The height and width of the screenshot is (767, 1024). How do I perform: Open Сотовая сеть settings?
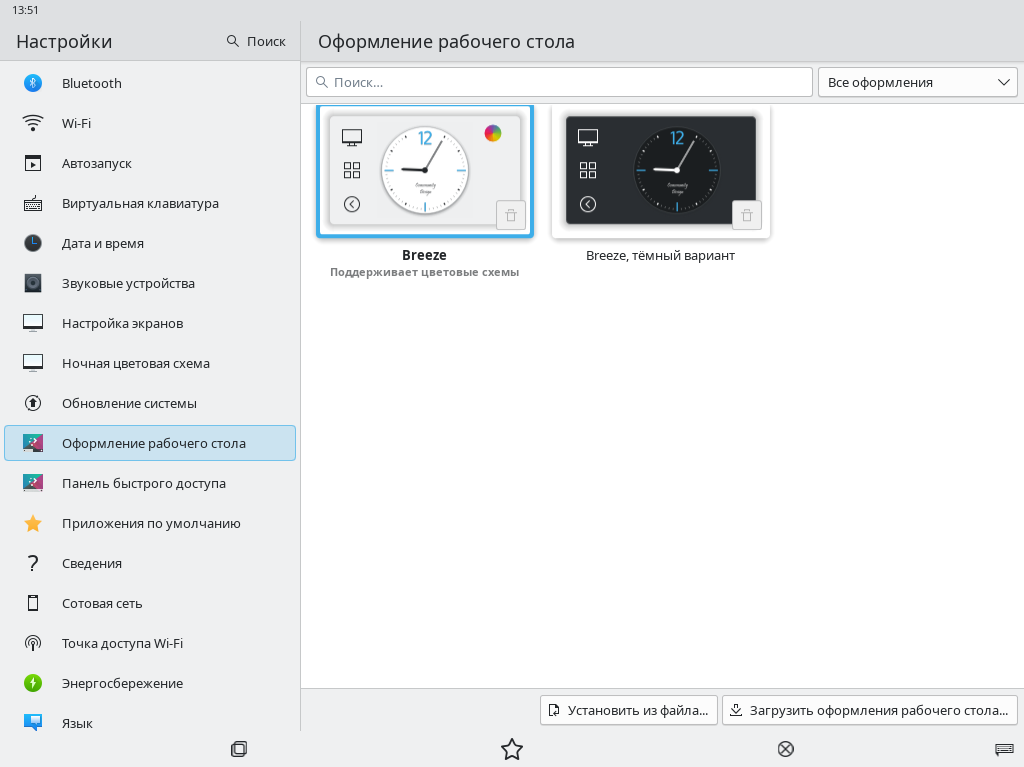pyautogui.click(x=150, y=603)
